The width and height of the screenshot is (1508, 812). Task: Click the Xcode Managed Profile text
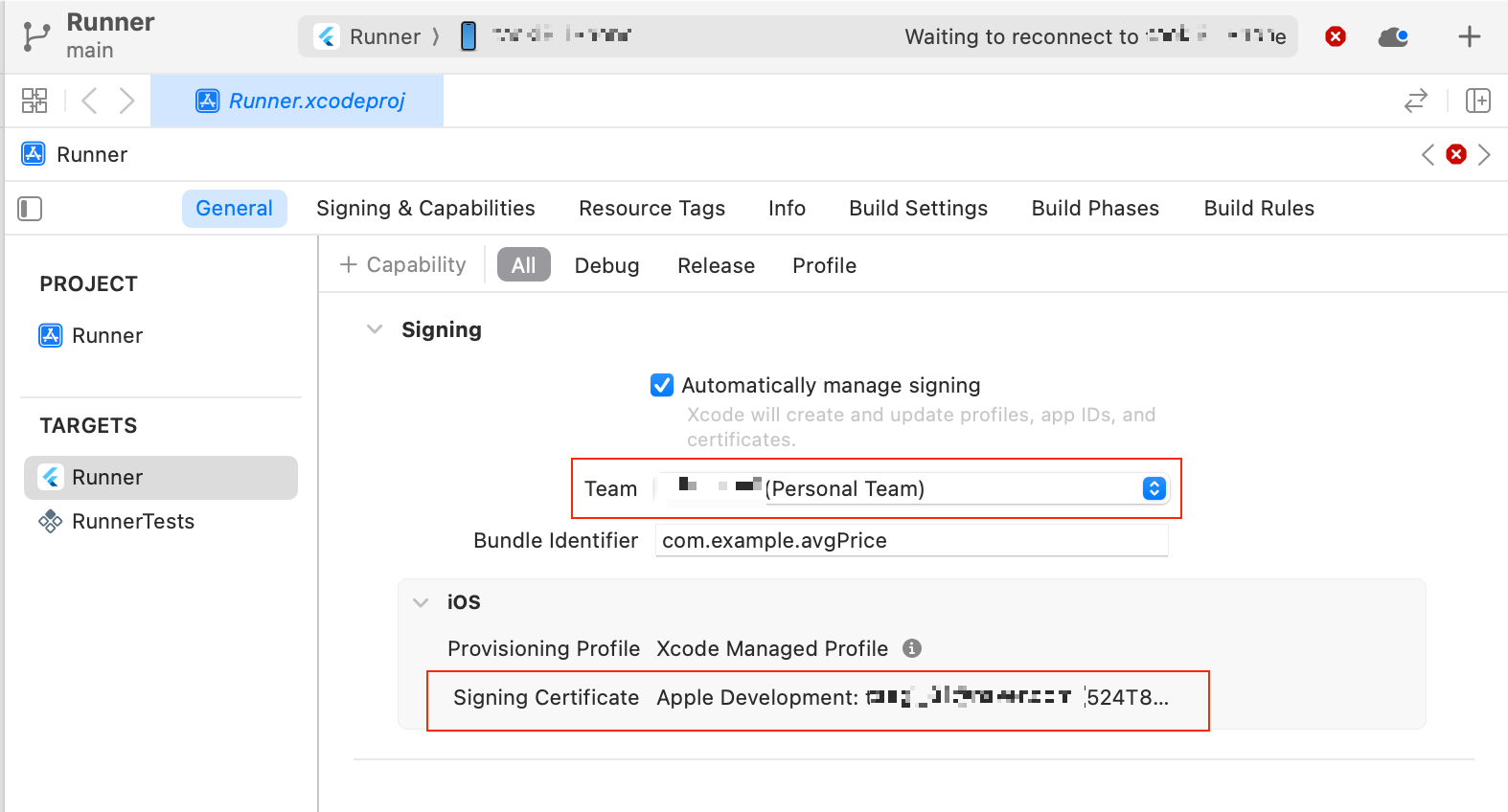coord(772,648)
